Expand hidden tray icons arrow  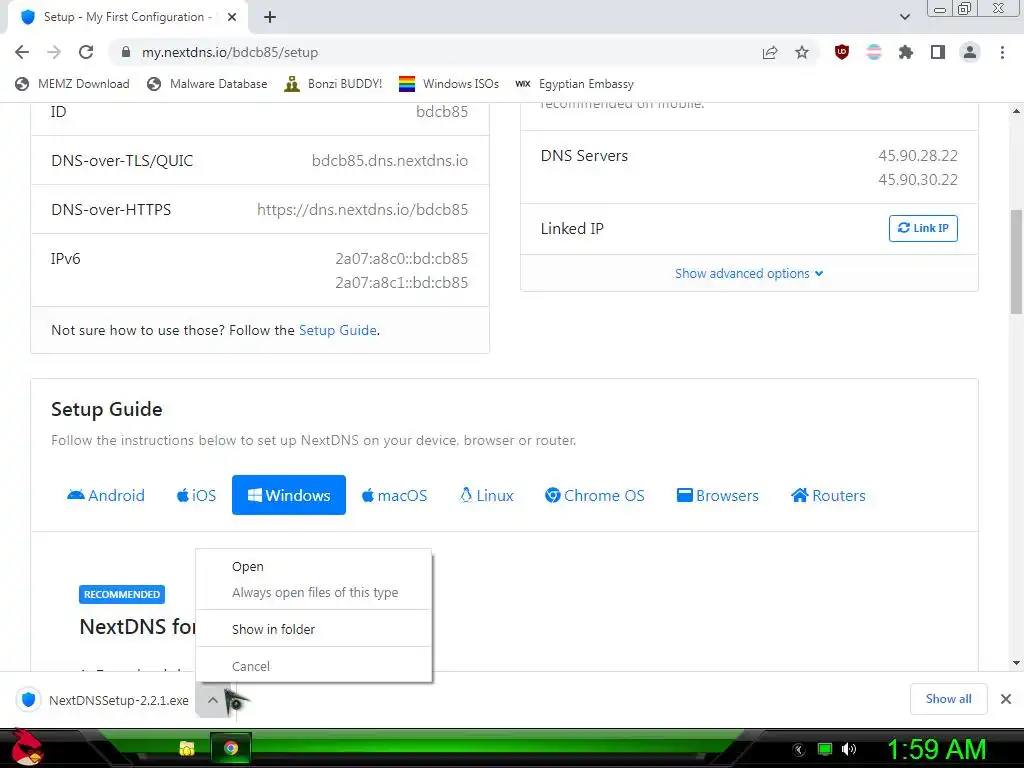[x=799, y=750]
